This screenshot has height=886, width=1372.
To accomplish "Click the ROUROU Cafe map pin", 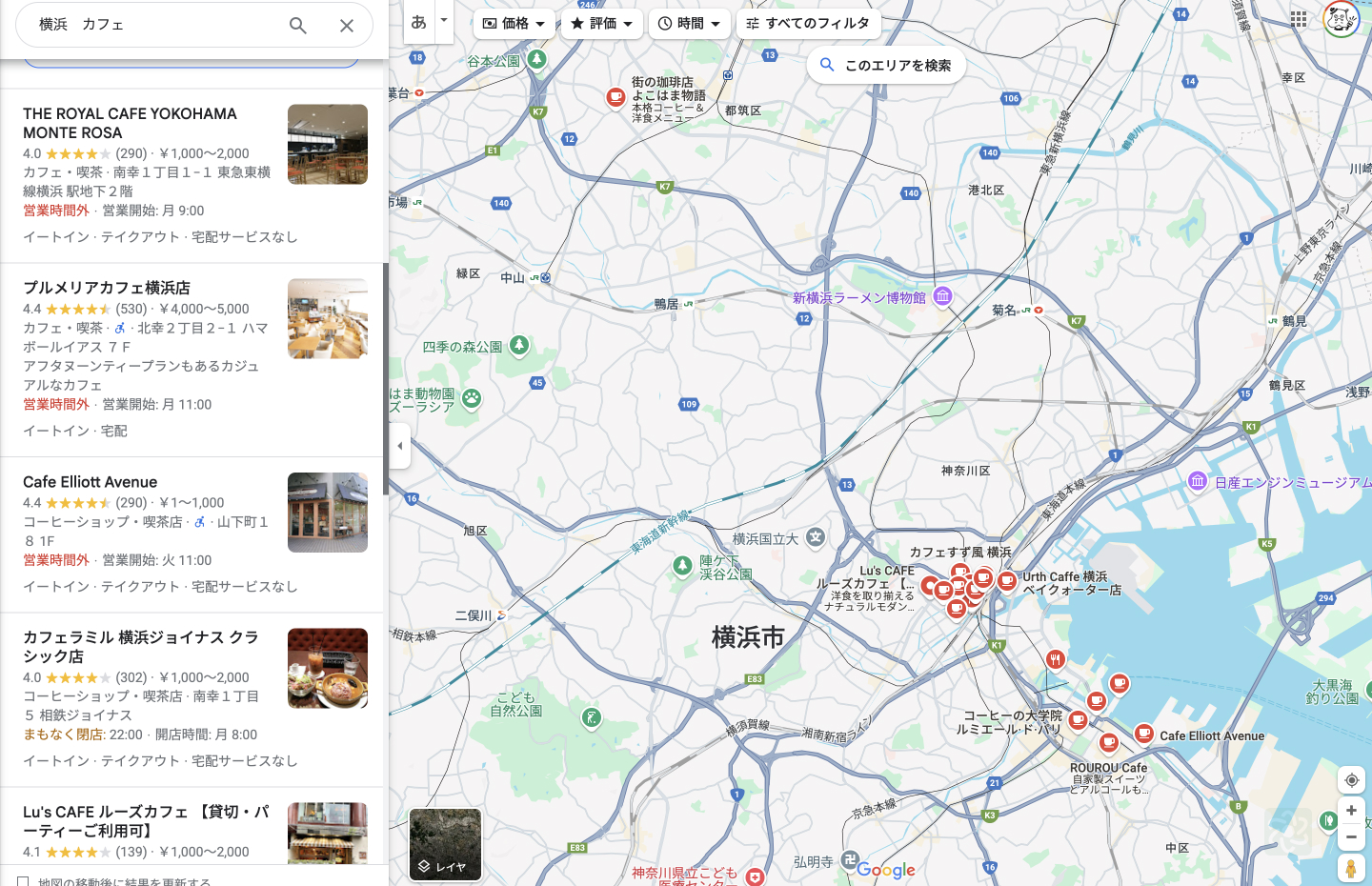I will pyautogui.click(x=1108, y=742).
